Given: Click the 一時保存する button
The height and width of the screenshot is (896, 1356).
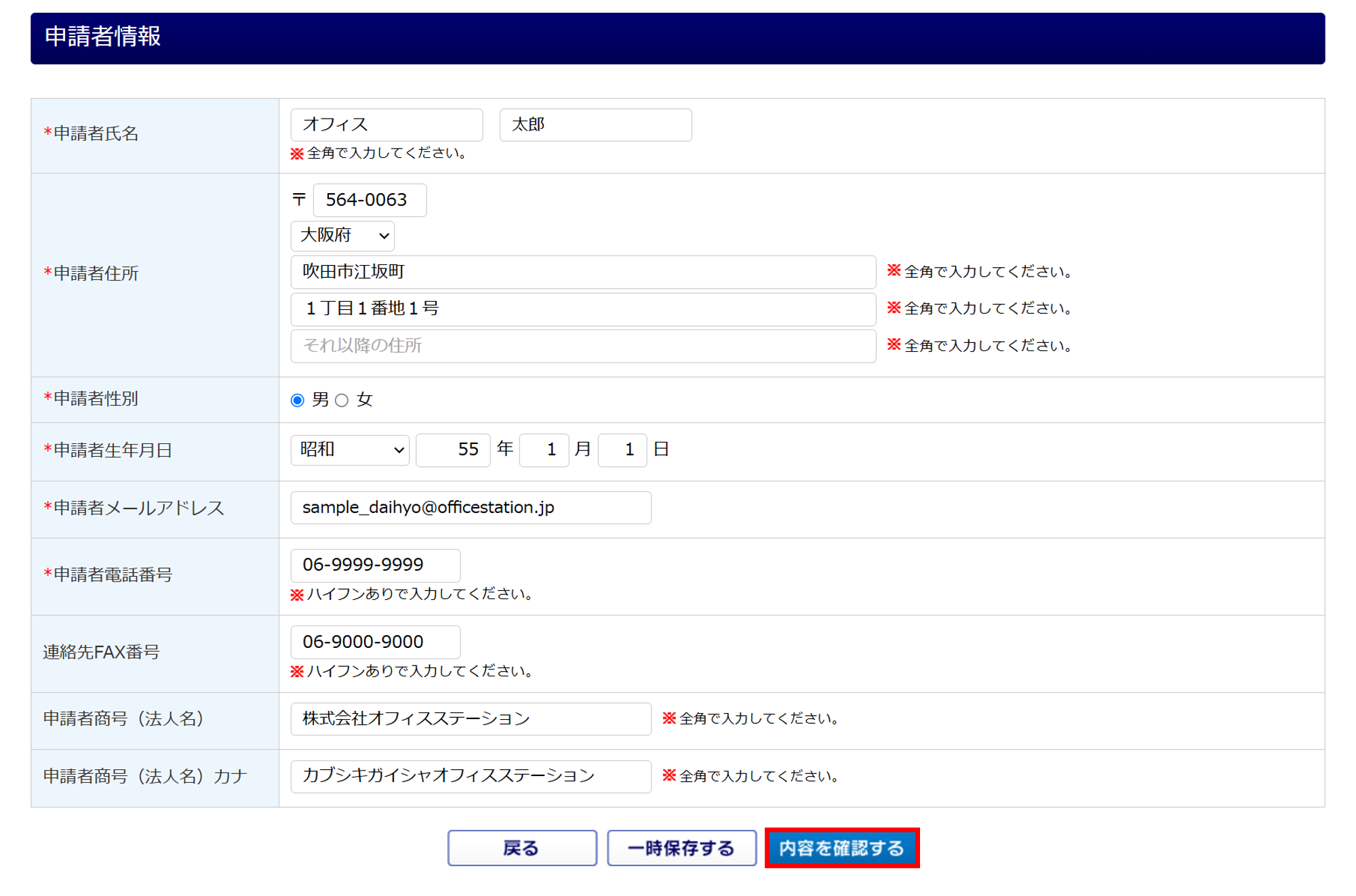Looking at the screenshot, I should (681, 848).
